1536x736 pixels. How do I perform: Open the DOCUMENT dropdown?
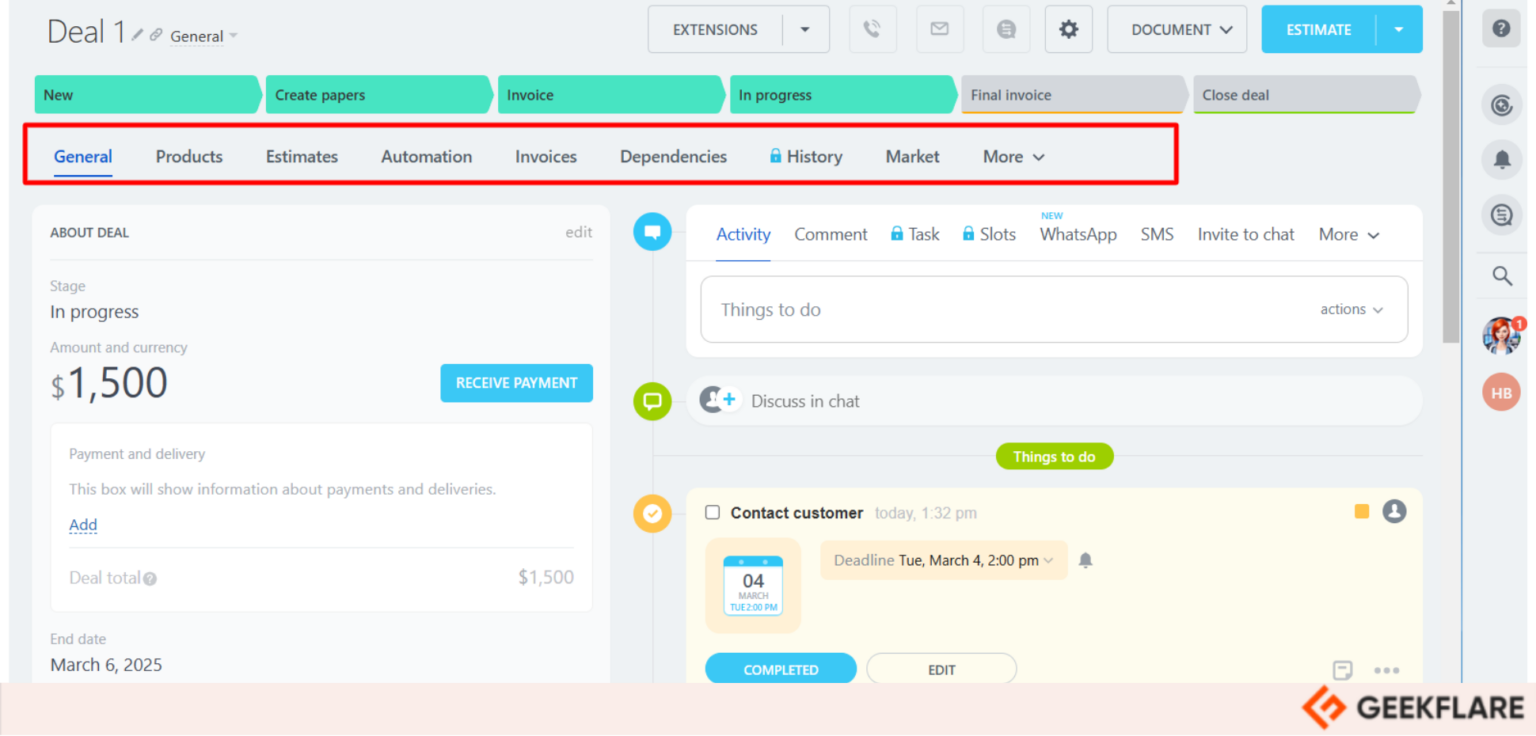tap(1177, 29)
